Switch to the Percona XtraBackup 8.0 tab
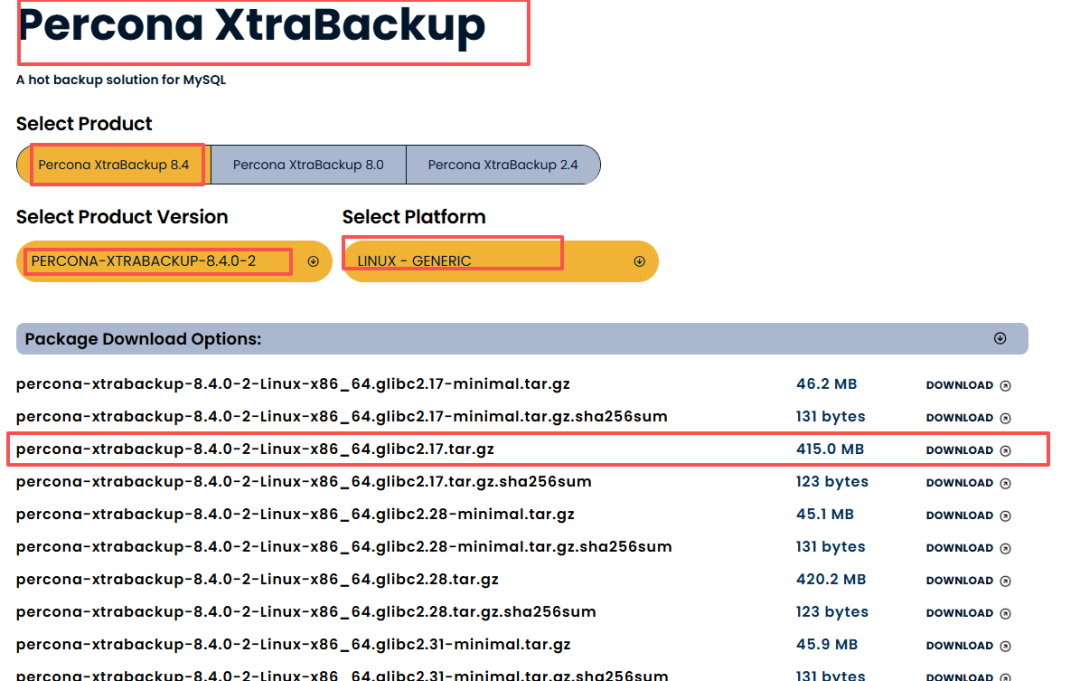 point(308,165)
